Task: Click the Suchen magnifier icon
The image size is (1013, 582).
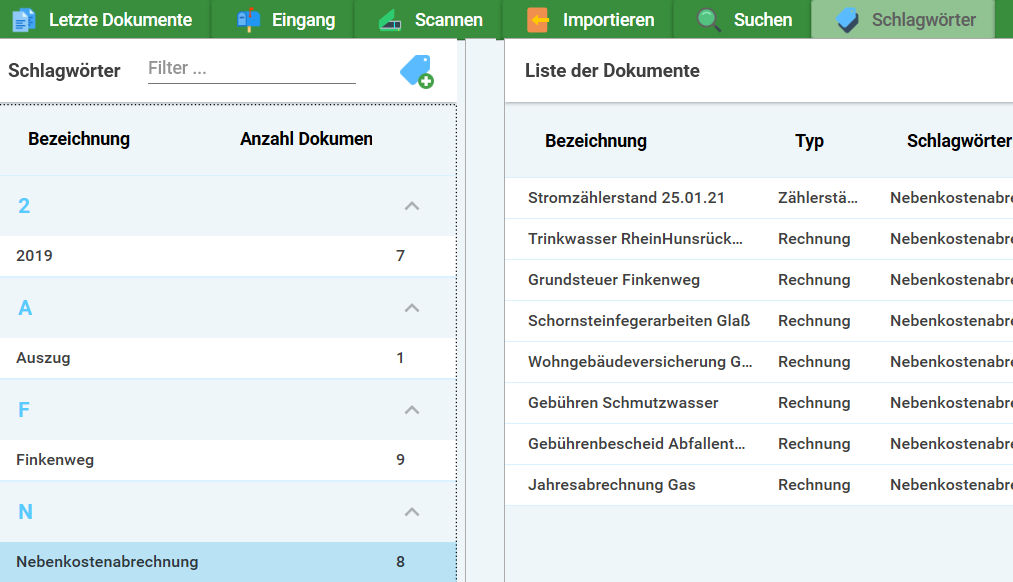Action: point(709,20)
